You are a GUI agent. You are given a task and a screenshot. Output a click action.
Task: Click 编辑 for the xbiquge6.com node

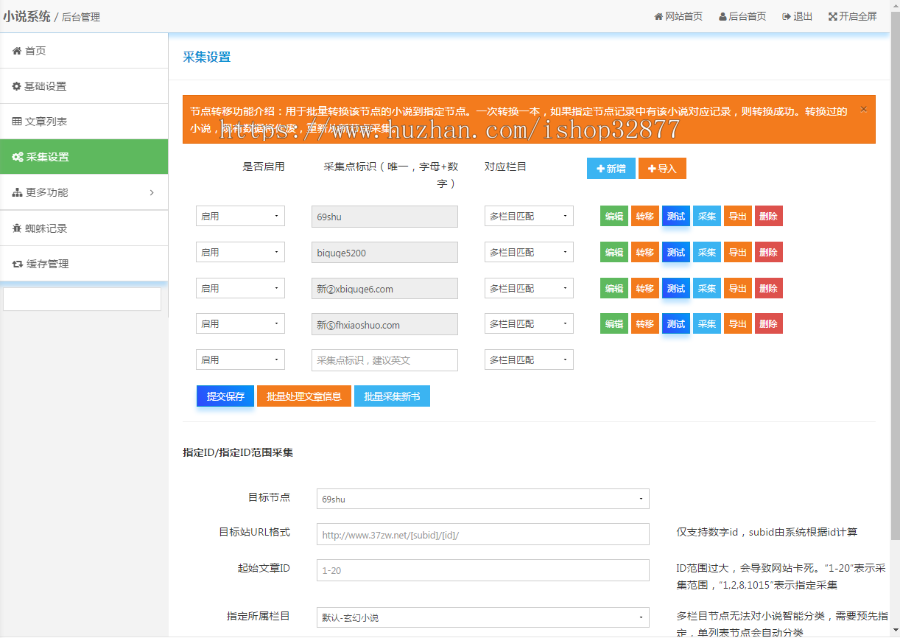614,288
